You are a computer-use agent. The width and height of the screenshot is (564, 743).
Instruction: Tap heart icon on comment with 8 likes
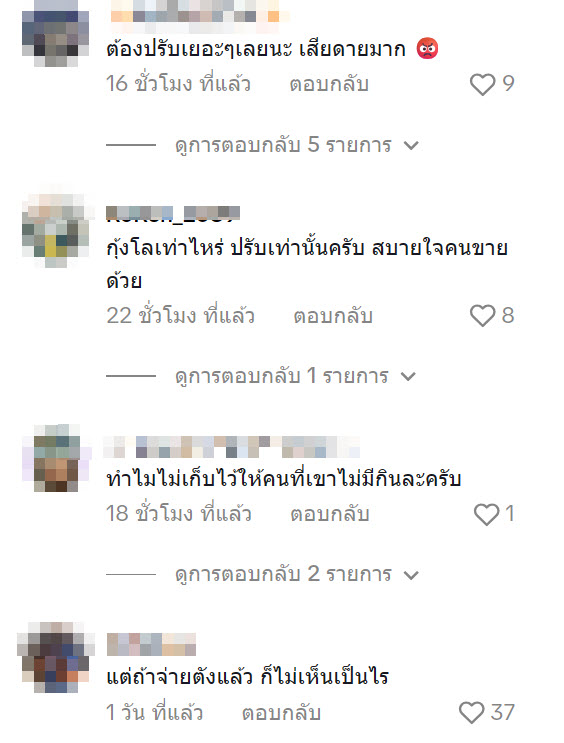tap(482, 316)
